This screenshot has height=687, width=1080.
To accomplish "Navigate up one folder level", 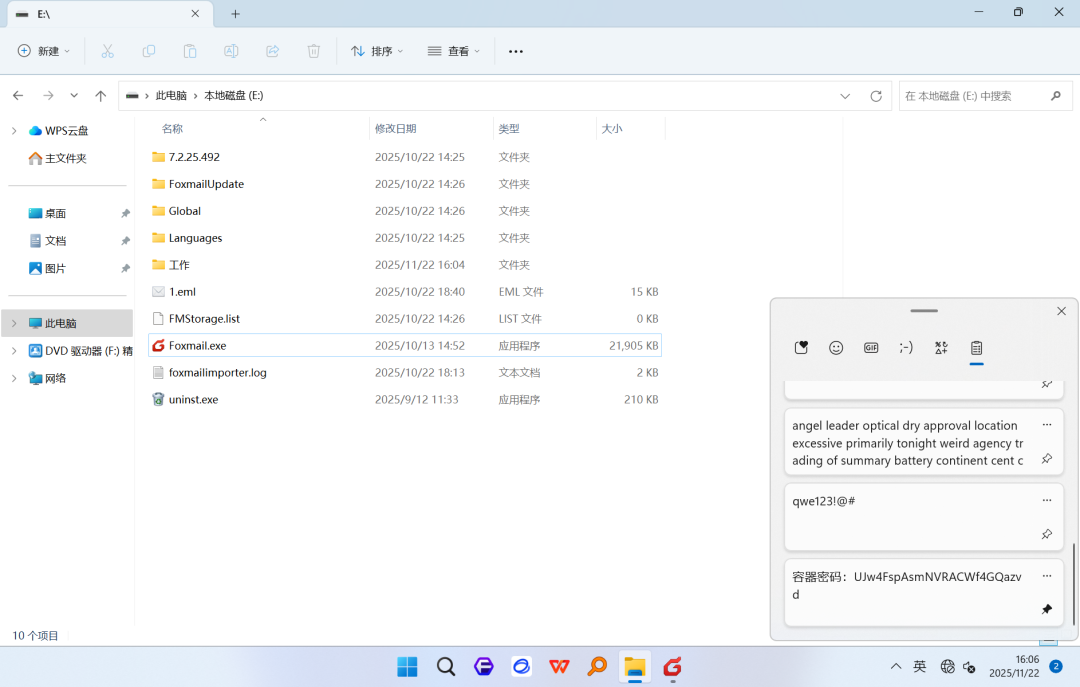I will [101, 96].
